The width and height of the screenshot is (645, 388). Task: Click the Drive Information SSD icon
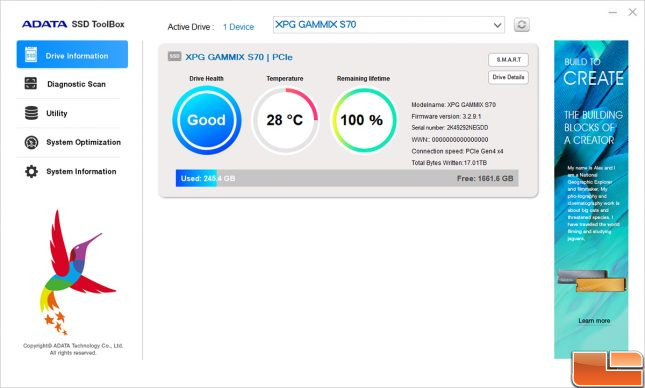pos(31,55)
